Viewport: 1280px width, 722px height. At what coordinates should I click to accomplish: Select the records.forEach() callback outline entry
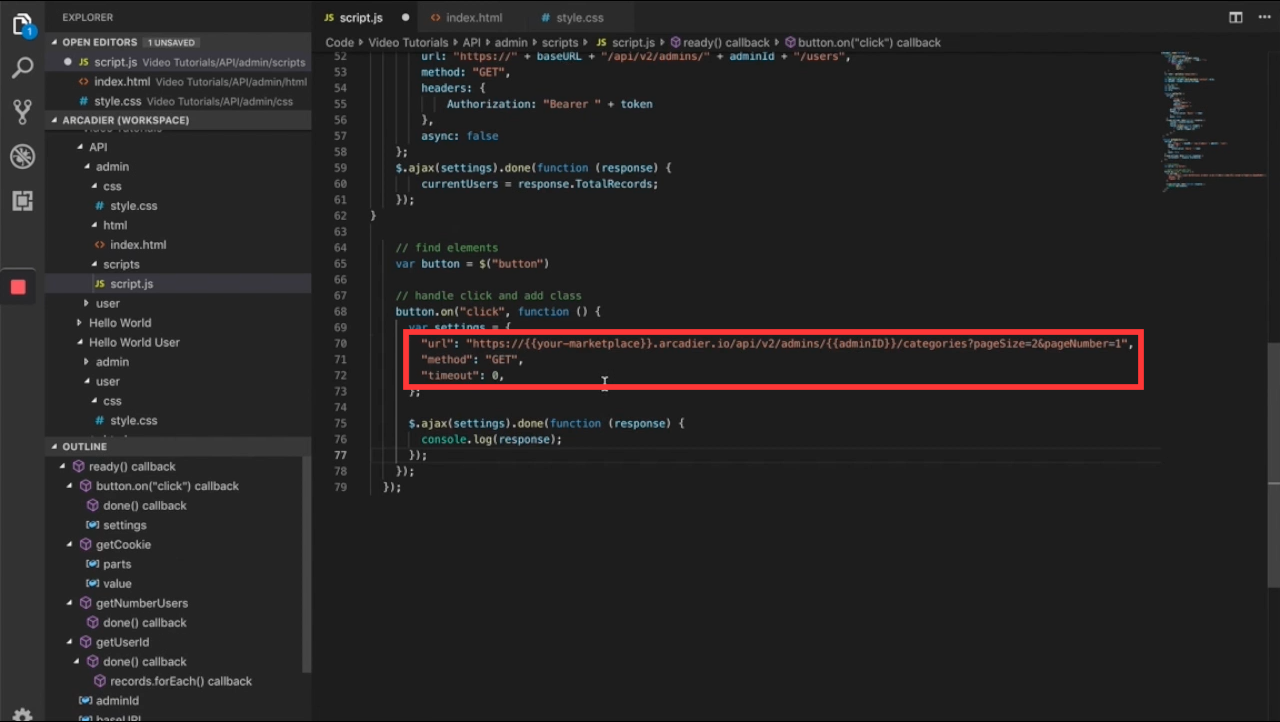(x=174, y=681)
